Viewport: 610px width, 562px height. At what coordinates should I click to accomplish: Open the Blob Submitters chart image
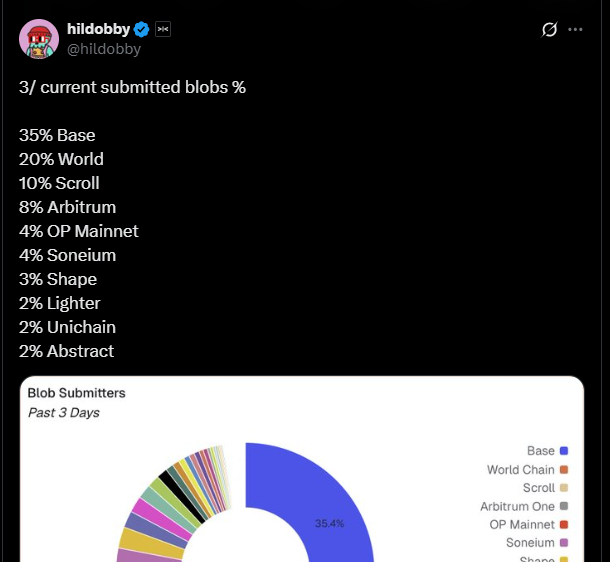(x=302, y=469)
